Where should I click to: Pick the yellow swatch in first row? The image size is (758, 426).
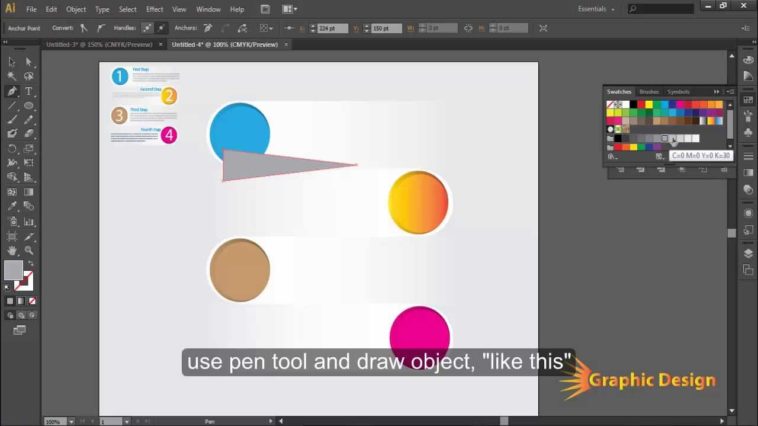tap(649, 104)
